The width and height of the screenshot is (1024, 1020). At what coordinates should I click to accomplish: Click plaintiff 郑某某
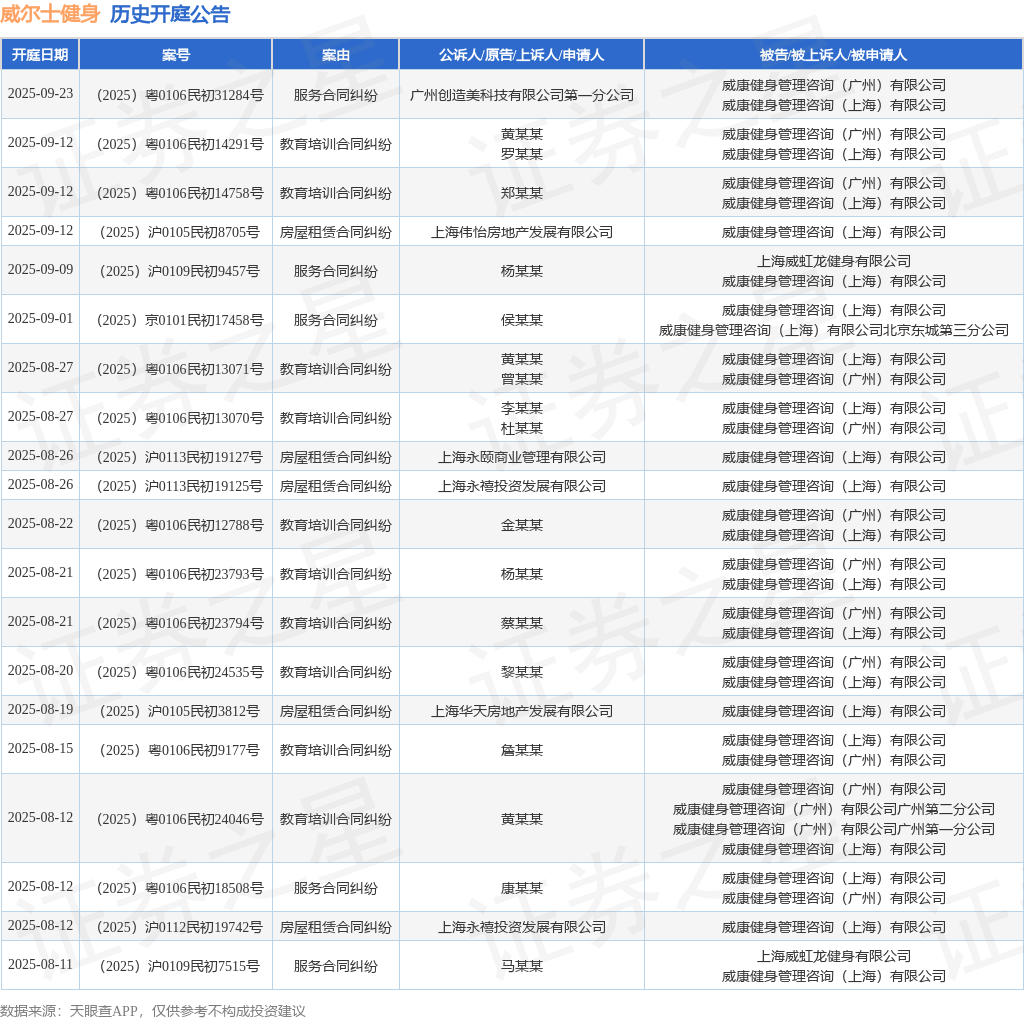pyautogui.click(x=522, y=193)
